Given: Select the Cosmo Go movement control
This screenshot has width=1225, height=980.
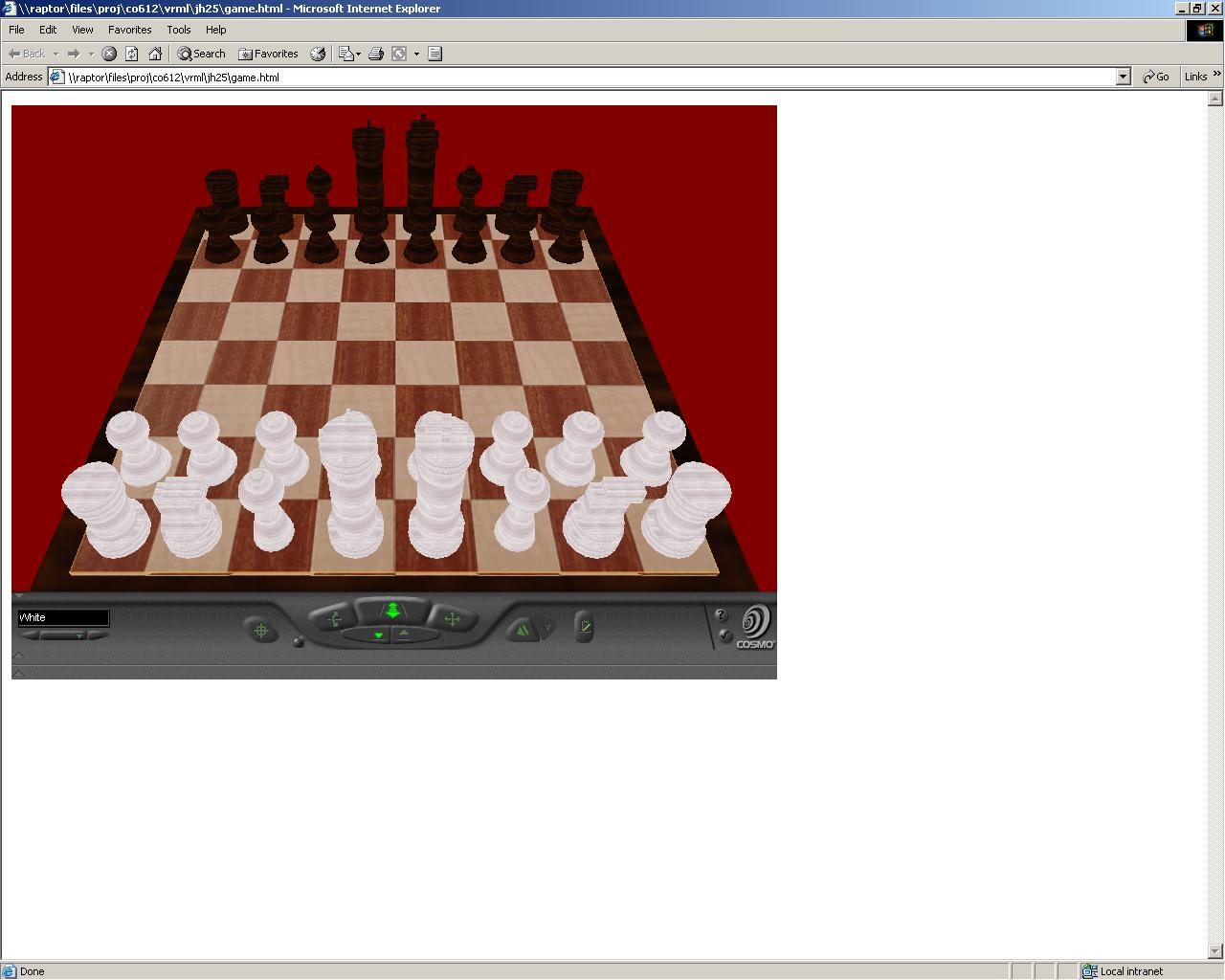Looking at the screenshot, I should 392,610.
